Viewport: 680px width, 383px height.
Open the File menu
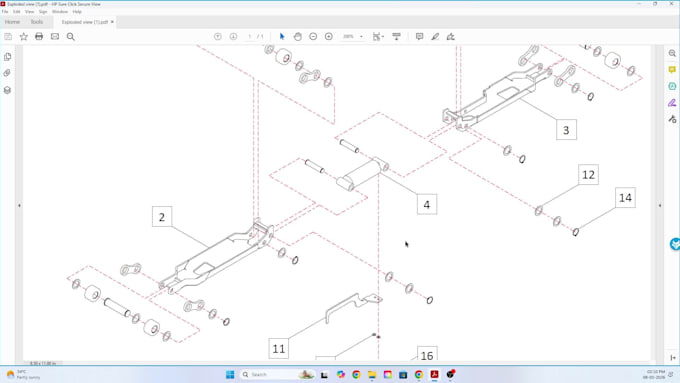tap(5, 12)
